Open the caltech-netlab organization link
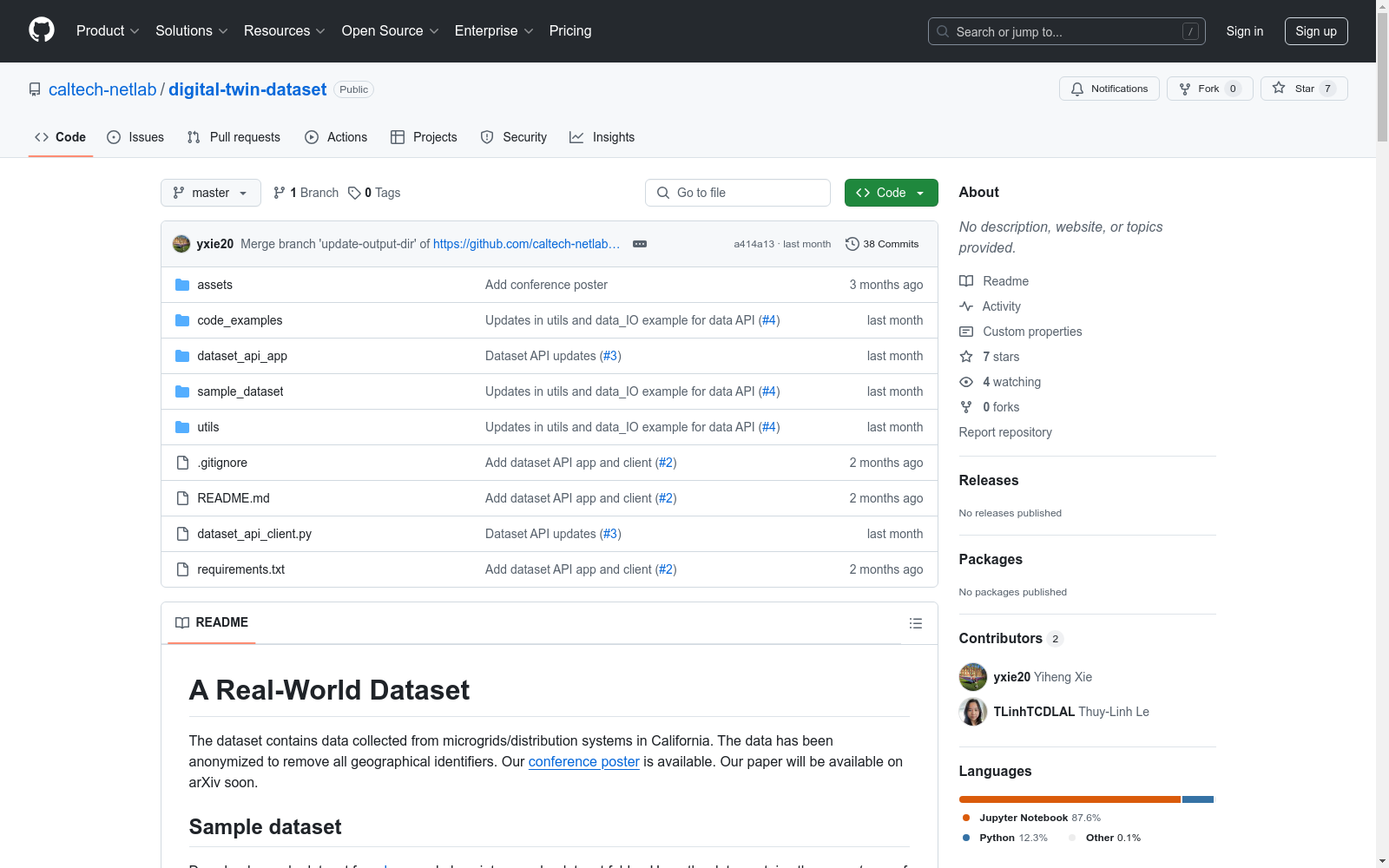 [102, 89]
